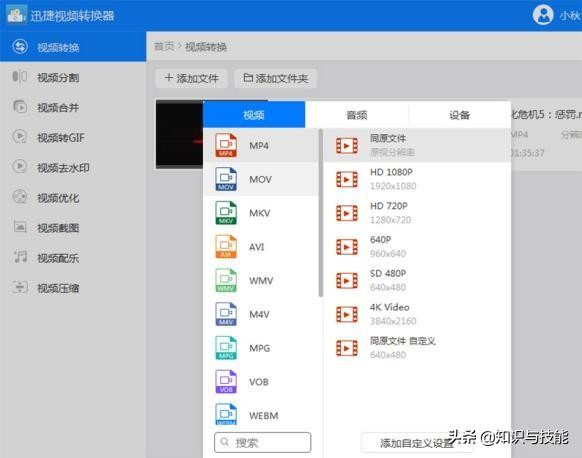
Task: Click the film icon beside 640P
Action: pyautogui.click(x=347, y=247)
